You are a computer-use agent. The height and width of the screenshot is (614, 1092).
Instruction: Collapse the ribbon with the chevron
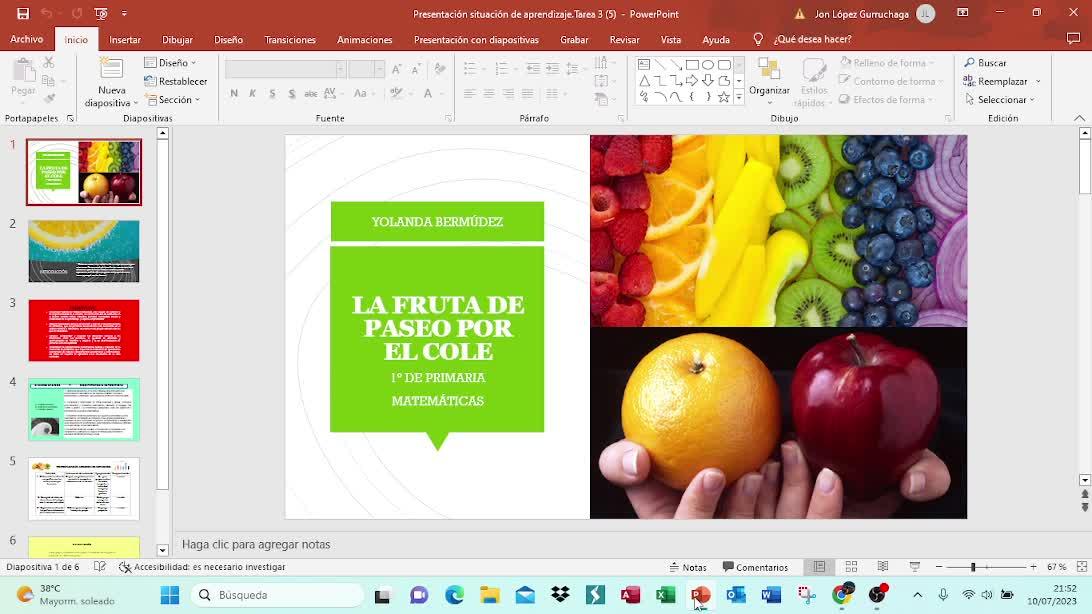tap(1079, 118)
